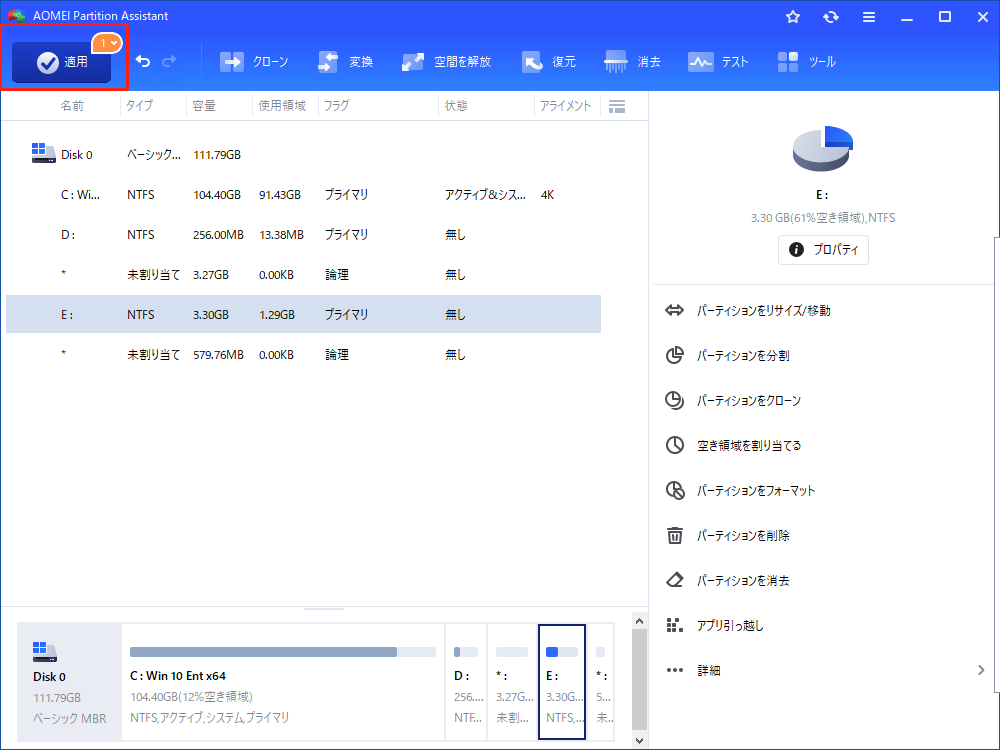The width and height of the screenshot is (1000, 750).
Task: Click the split partition pie icon
Action: click(674, 355)
